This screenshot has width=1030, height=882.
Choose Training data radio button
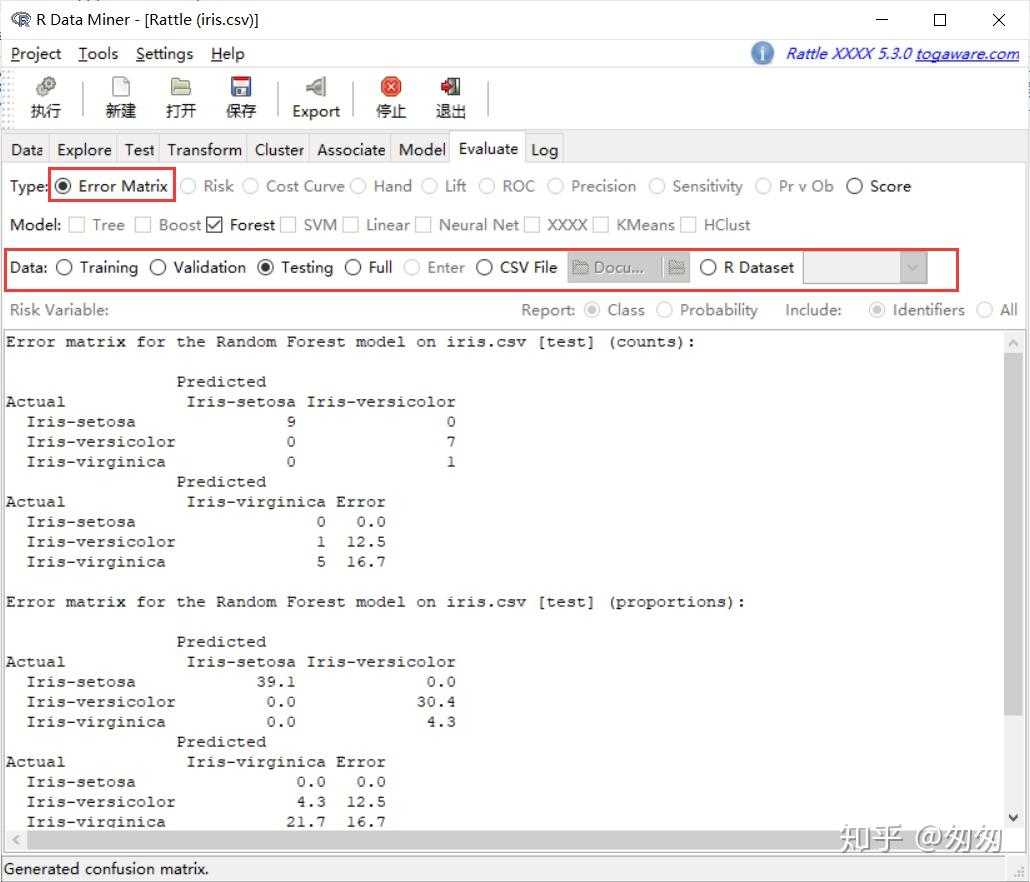click(64, 267)
